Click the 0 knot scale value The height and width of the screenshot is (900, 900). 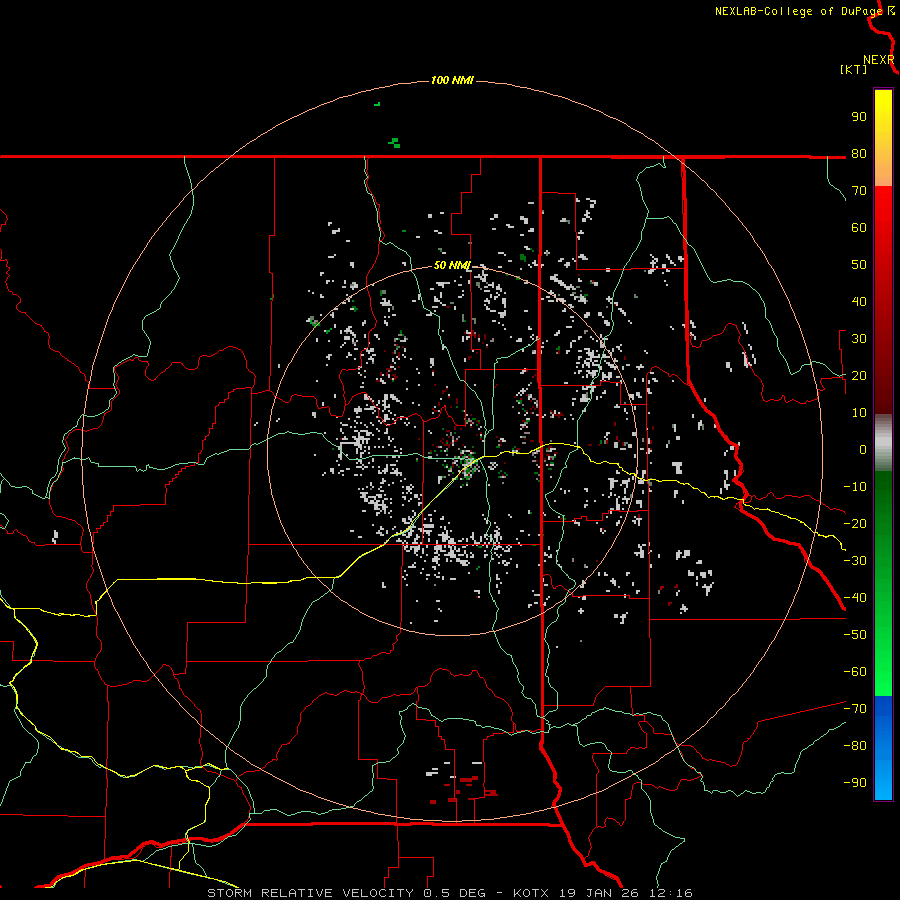(863, 449)
